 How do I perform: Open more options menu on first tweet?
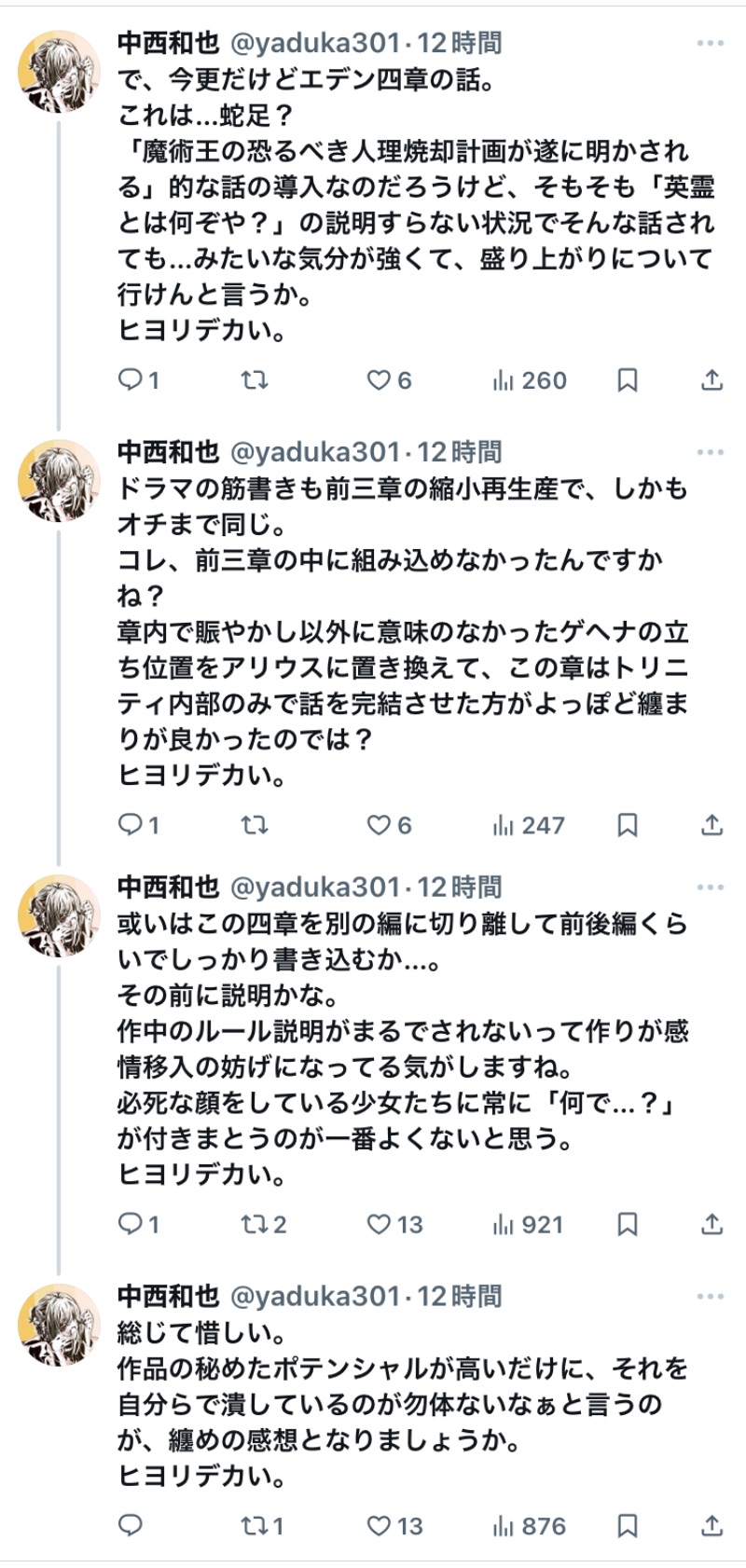710,44
